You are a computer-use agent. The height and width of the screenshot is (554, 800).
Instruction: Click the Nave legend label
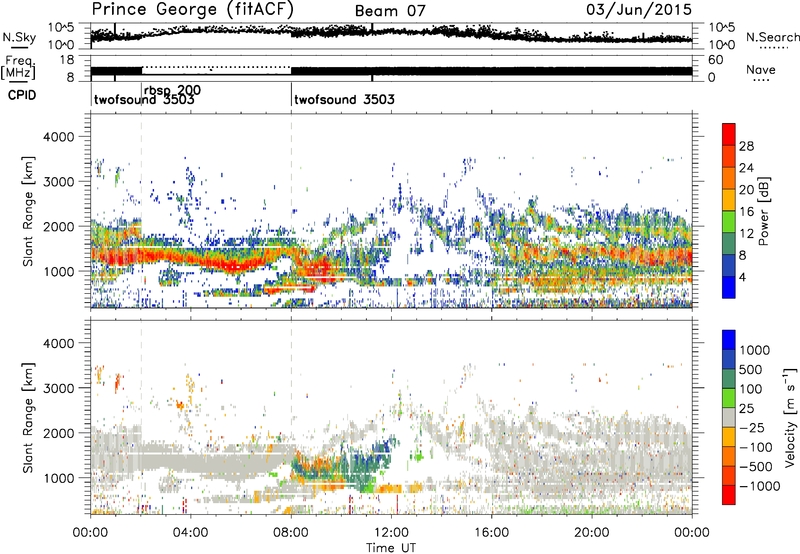click(761, 70)
